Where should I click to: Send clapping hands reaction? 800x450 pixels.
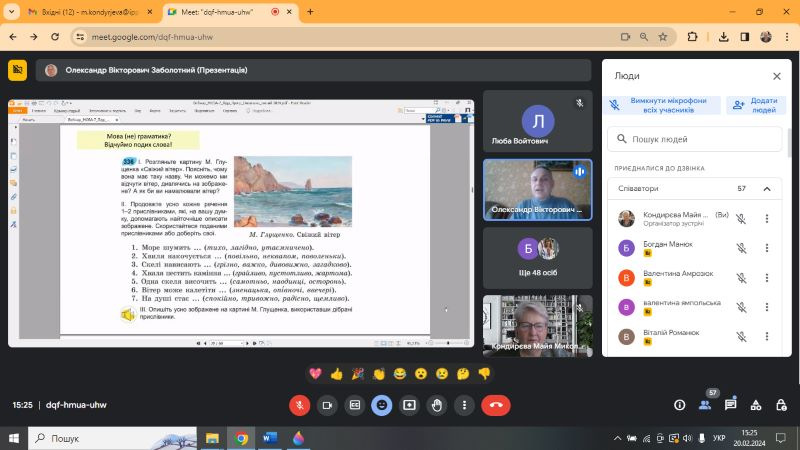pos(379,374)
